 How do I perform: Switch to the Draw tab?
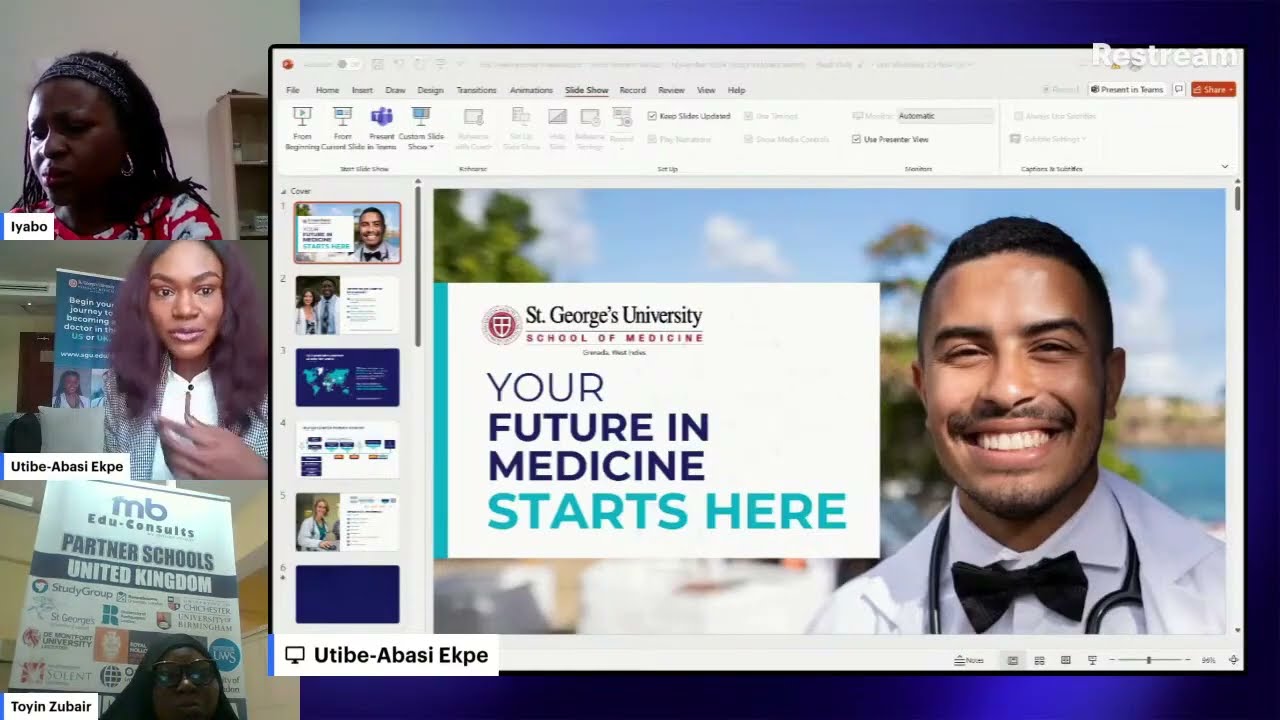coord(395,90)
